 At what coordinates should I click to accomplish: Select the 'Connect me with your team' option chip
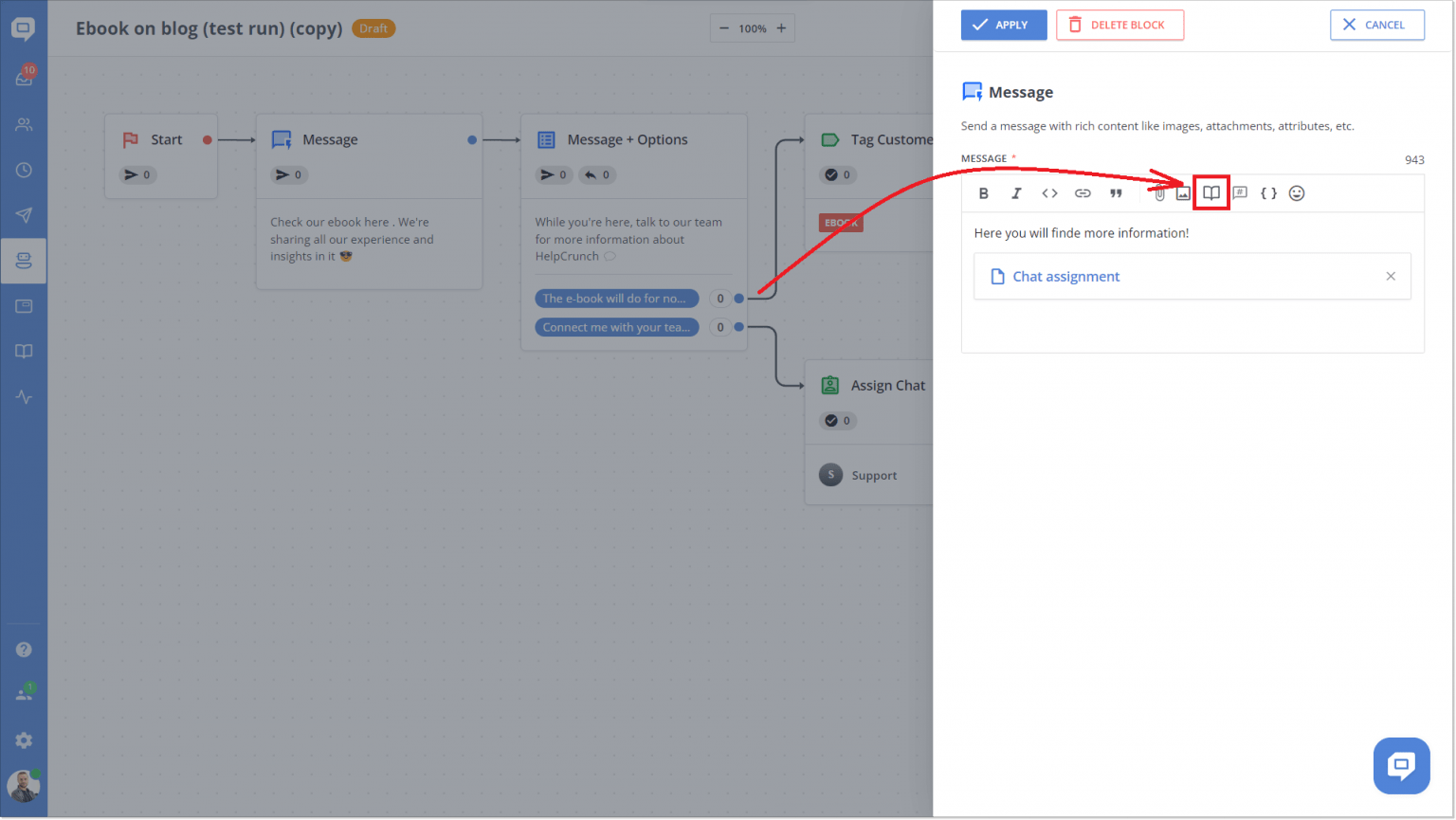(x=616, y=326)
